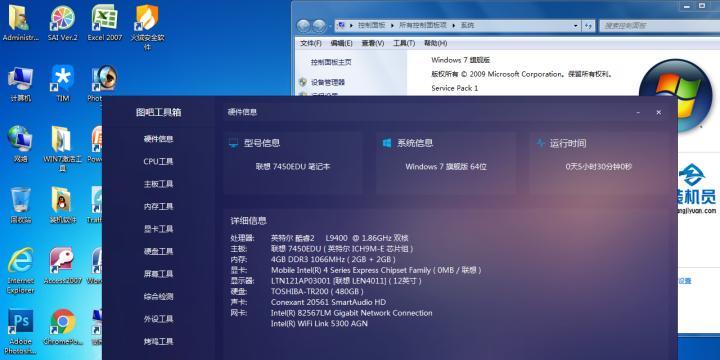This screenshot has width=720, height=360.
Task: Open the 查看(V) menu
Action: [372, 43]
